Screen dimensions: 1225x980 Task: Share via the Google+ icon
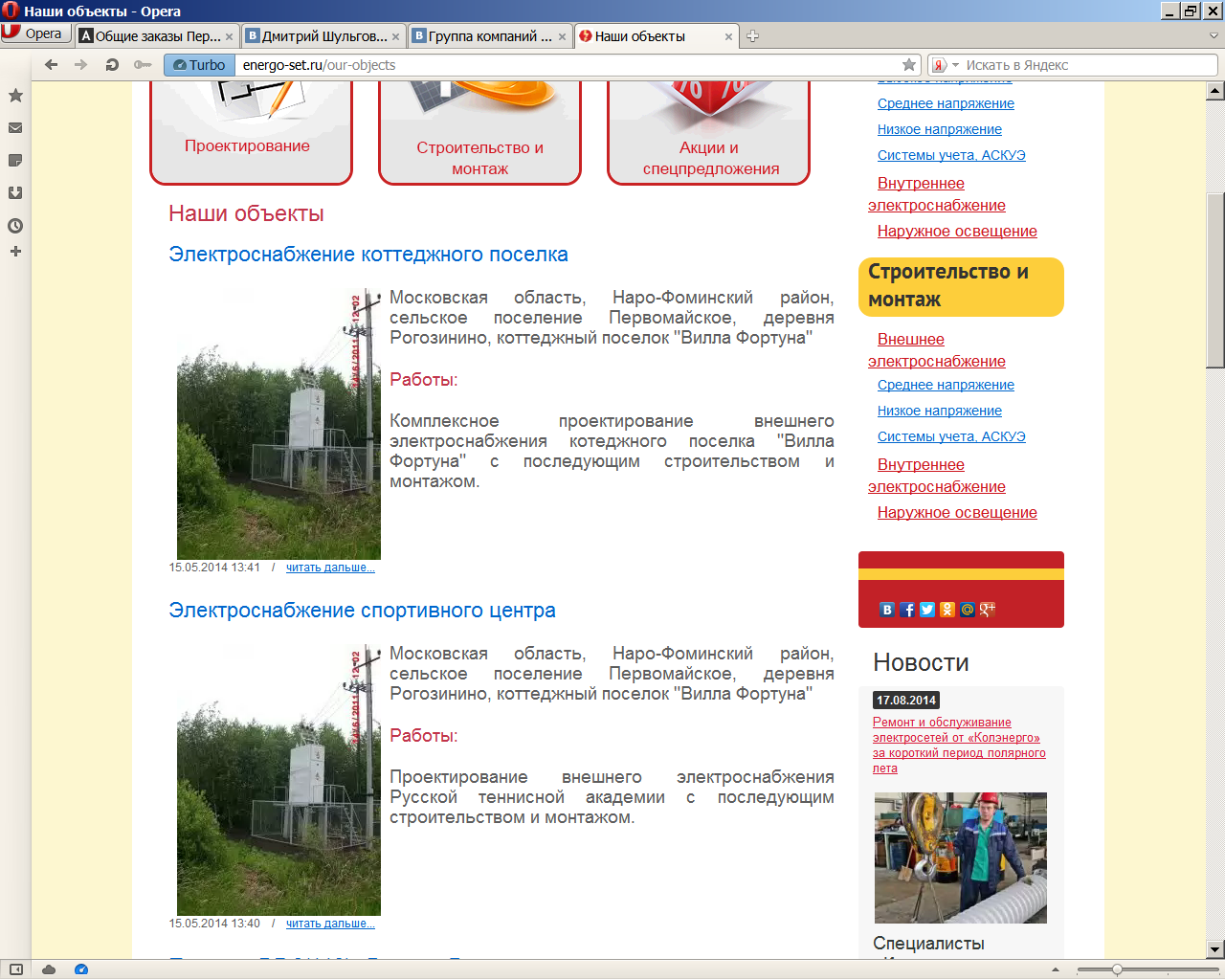988,610
